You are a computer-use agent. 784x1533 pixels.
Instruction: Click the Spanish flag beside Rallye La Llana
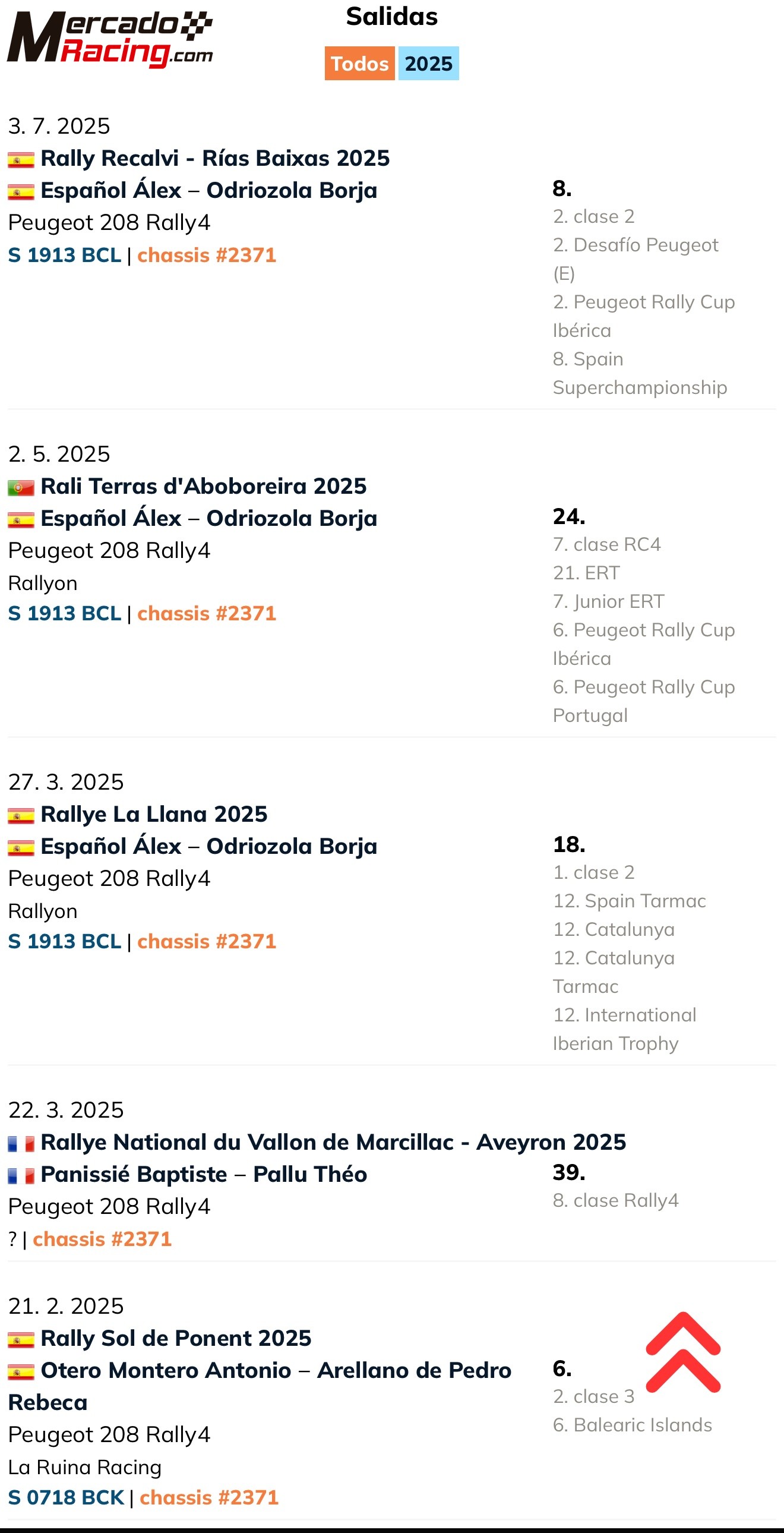click(x=21, y=815)
